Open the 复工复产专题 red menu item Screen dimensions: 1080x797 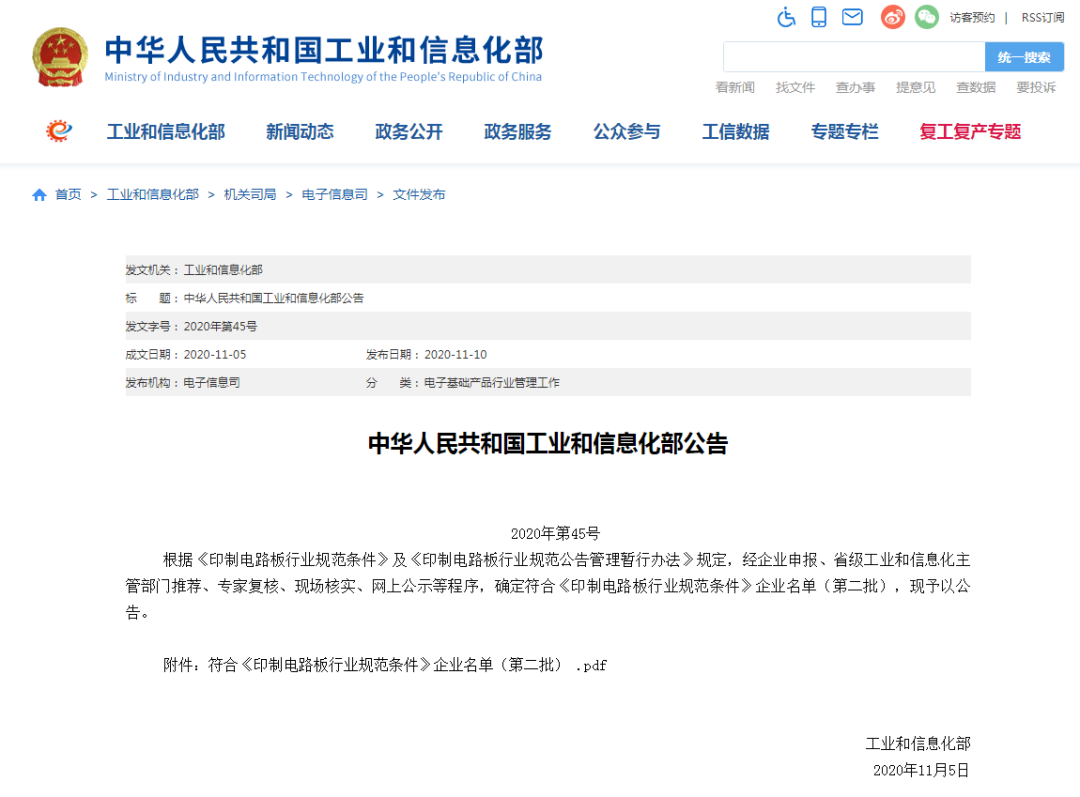coord(970,132)
